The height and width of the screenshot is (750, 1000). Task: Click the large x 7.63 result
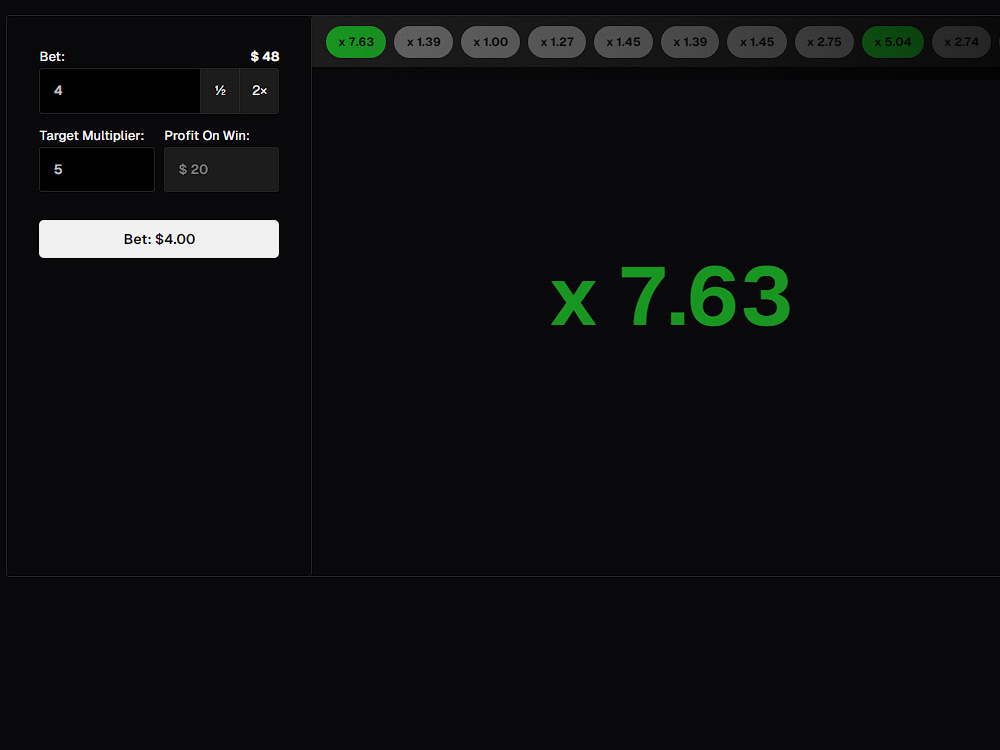click(671, 297)
